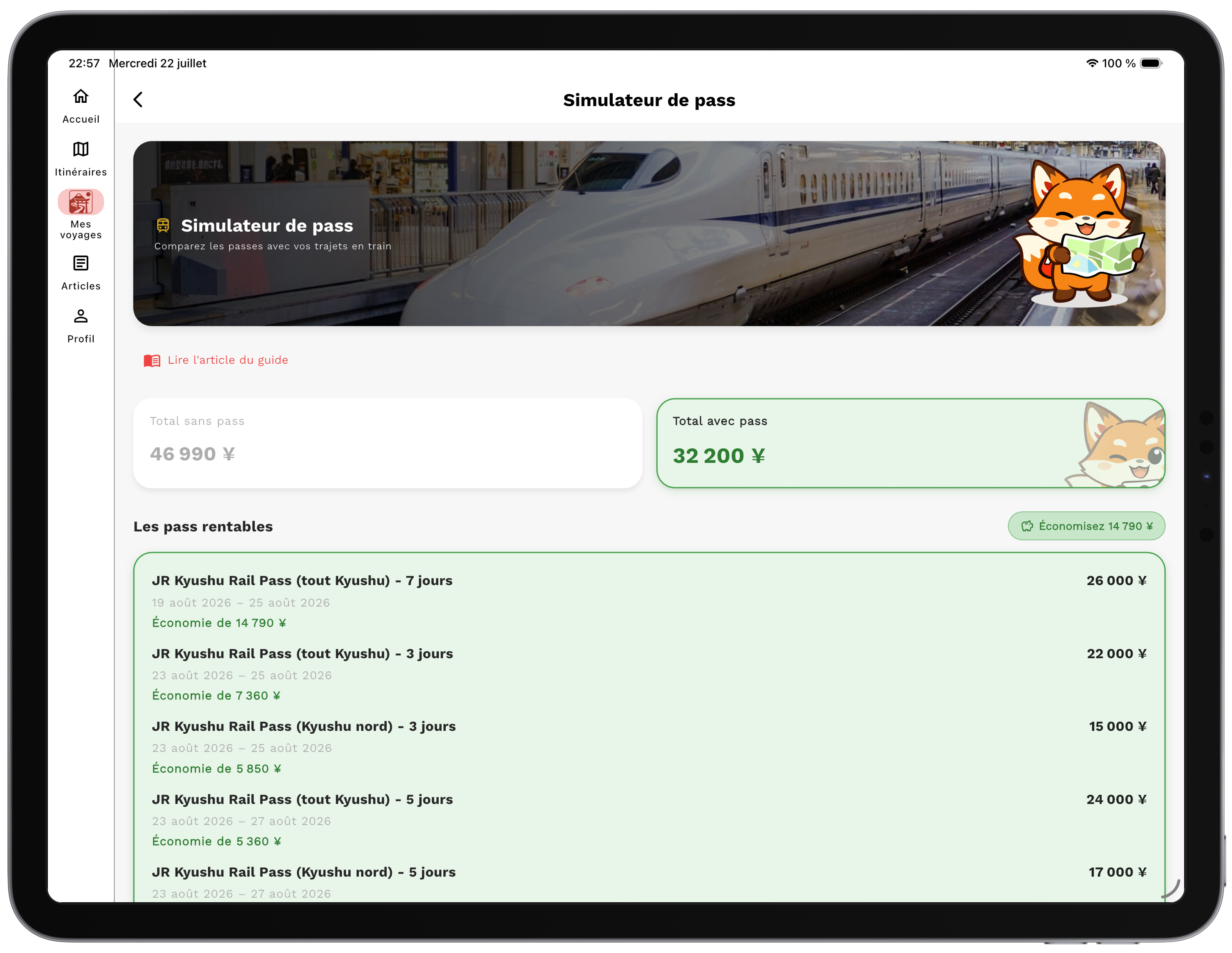Go back with the chevron arrow
1232x953 pixels.
tap(138, 100)
